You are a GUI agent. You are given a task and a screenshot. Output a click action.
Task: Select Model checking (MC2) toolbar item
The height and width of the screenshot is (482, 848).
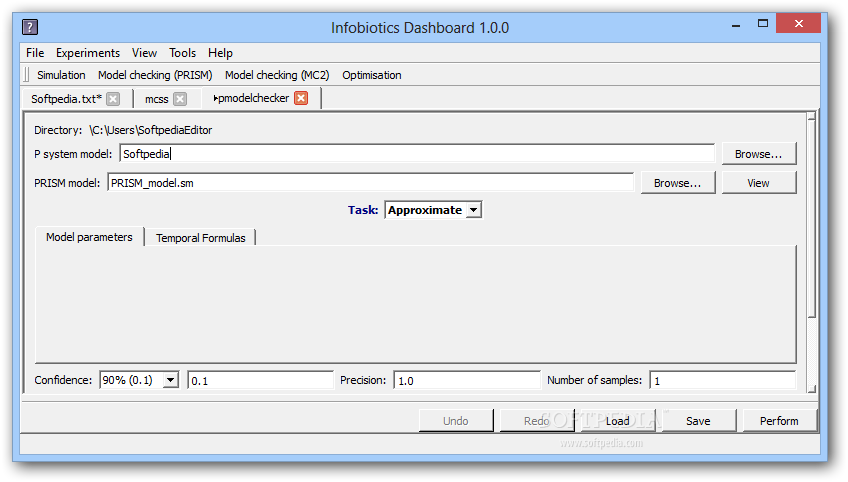[x=277, y=75]
